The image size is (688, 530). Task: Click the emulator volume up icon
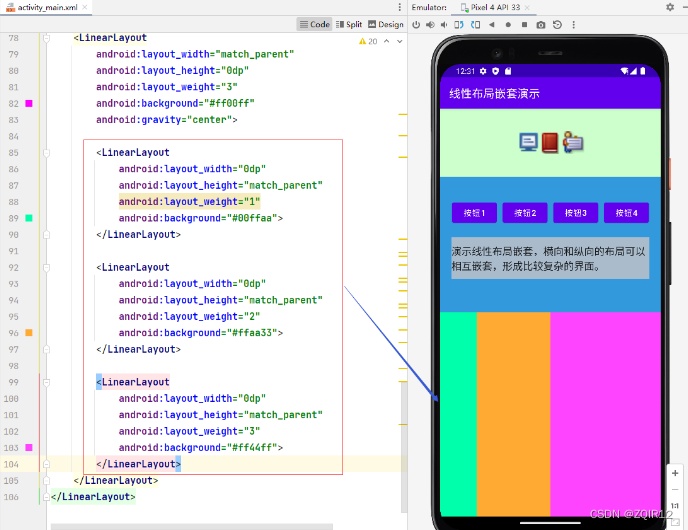pyautogui.click(x=430, y=25)
